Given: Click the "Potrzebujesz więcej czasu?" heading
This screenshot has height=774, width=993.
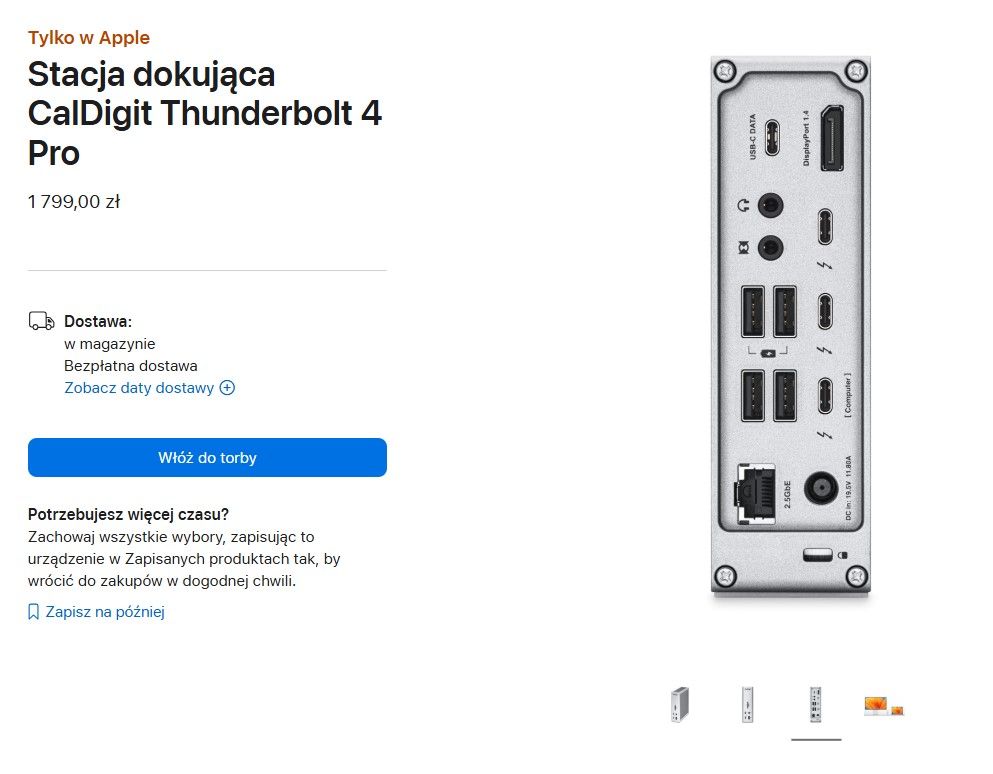Looking at the screenshot, I should [129, 515].
